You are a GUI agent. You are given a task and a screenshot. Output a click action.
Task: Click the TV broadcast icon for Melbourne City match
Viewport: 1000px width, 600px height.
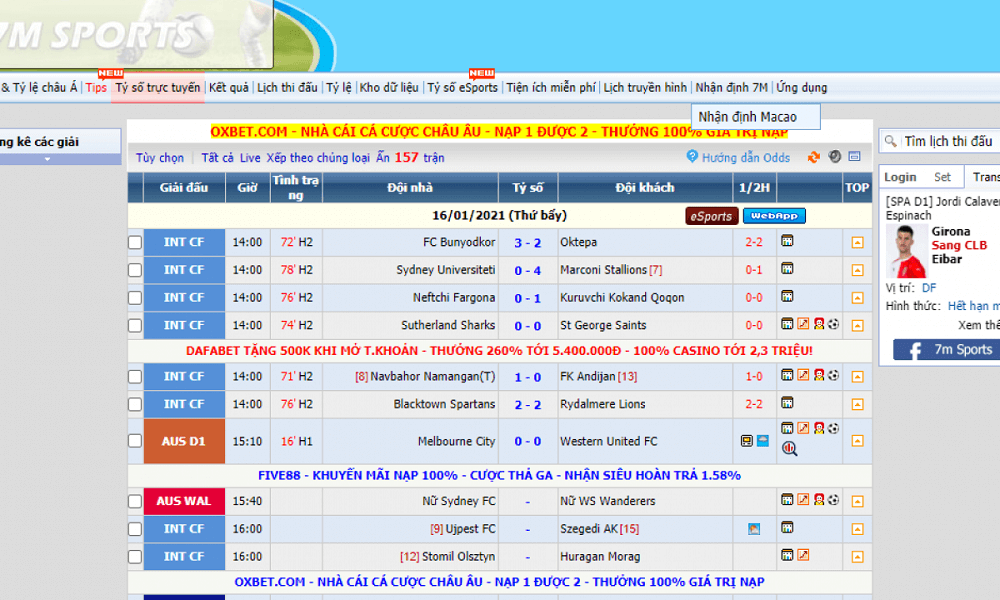(747, 441)
